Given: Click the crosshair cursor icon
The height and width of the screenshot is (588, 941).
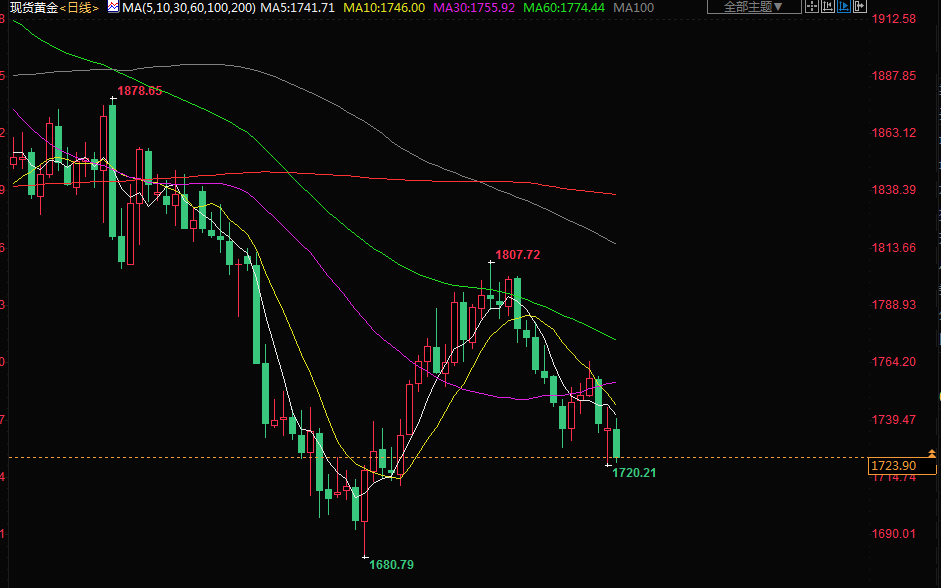Looking at the screenshot, I should point(811,7).
